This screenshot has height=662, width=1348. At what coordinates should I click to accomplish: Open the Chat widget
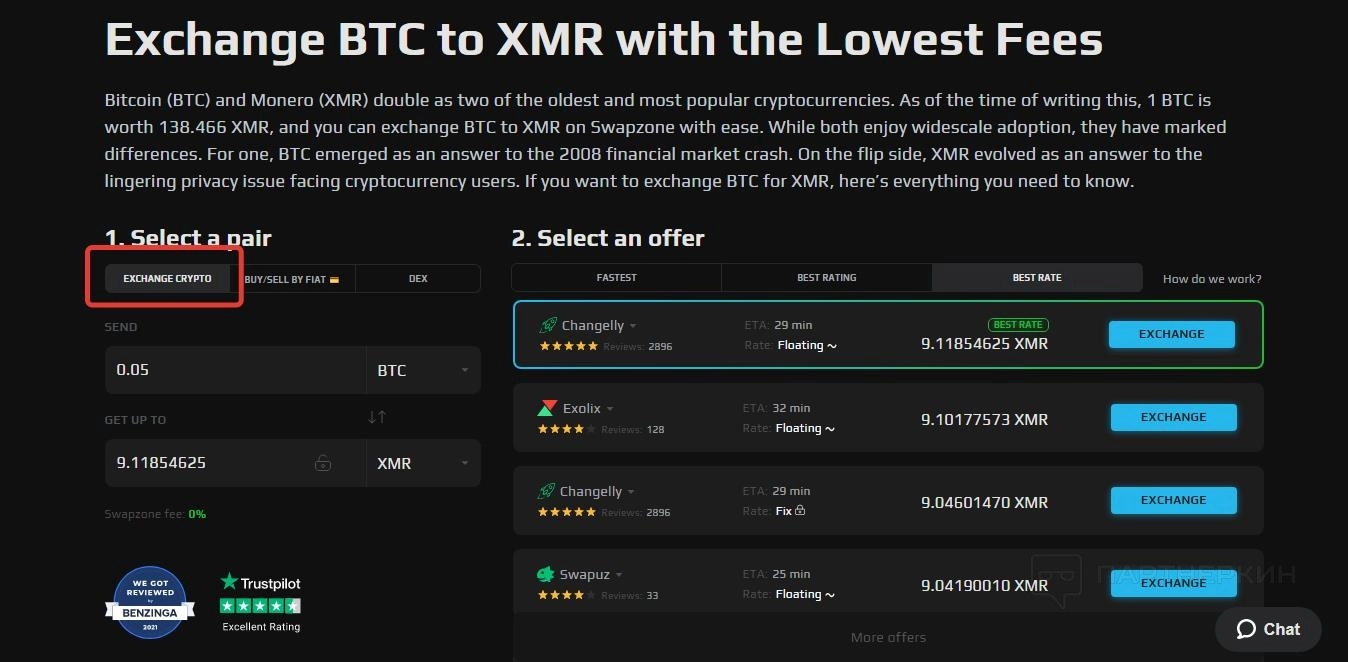[x=1268, y=629]
